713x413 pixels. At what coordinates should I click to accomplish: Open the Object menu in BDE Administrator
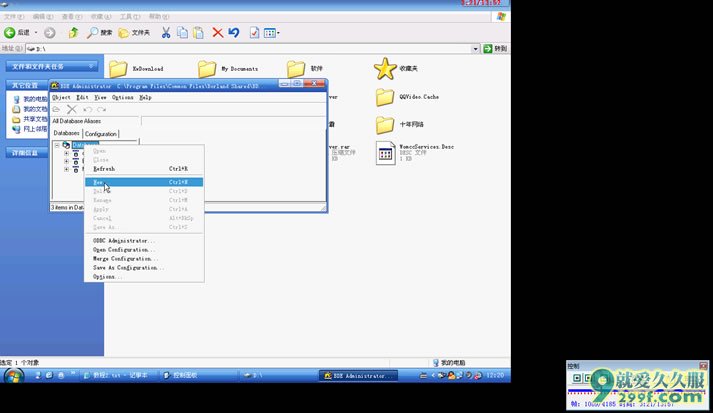point(61,97)
